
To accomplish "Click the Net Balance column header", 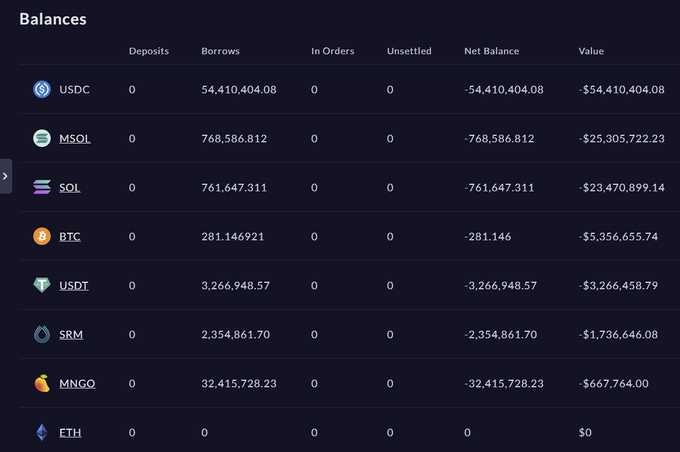I will tap(492, 51).
